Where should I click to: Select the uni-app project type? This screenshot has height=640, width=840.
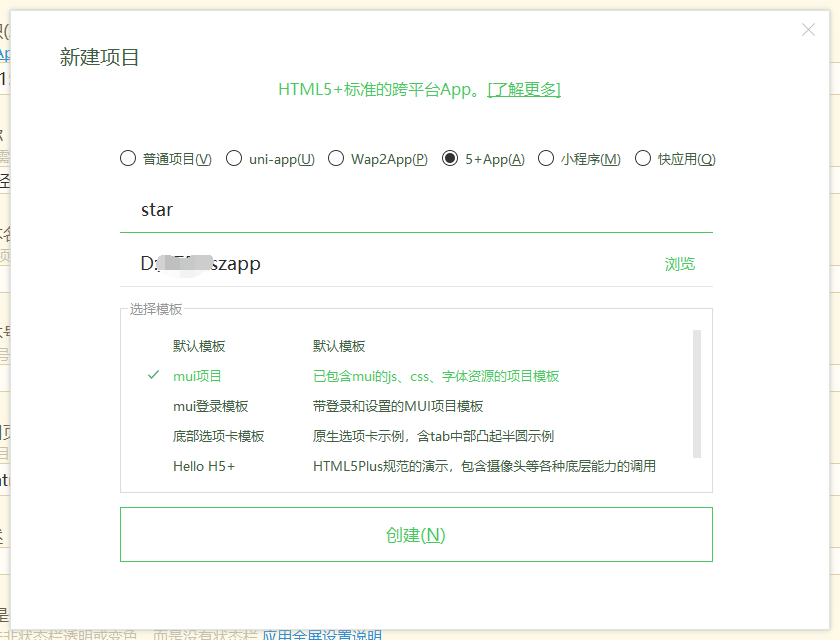pos(234,158)
